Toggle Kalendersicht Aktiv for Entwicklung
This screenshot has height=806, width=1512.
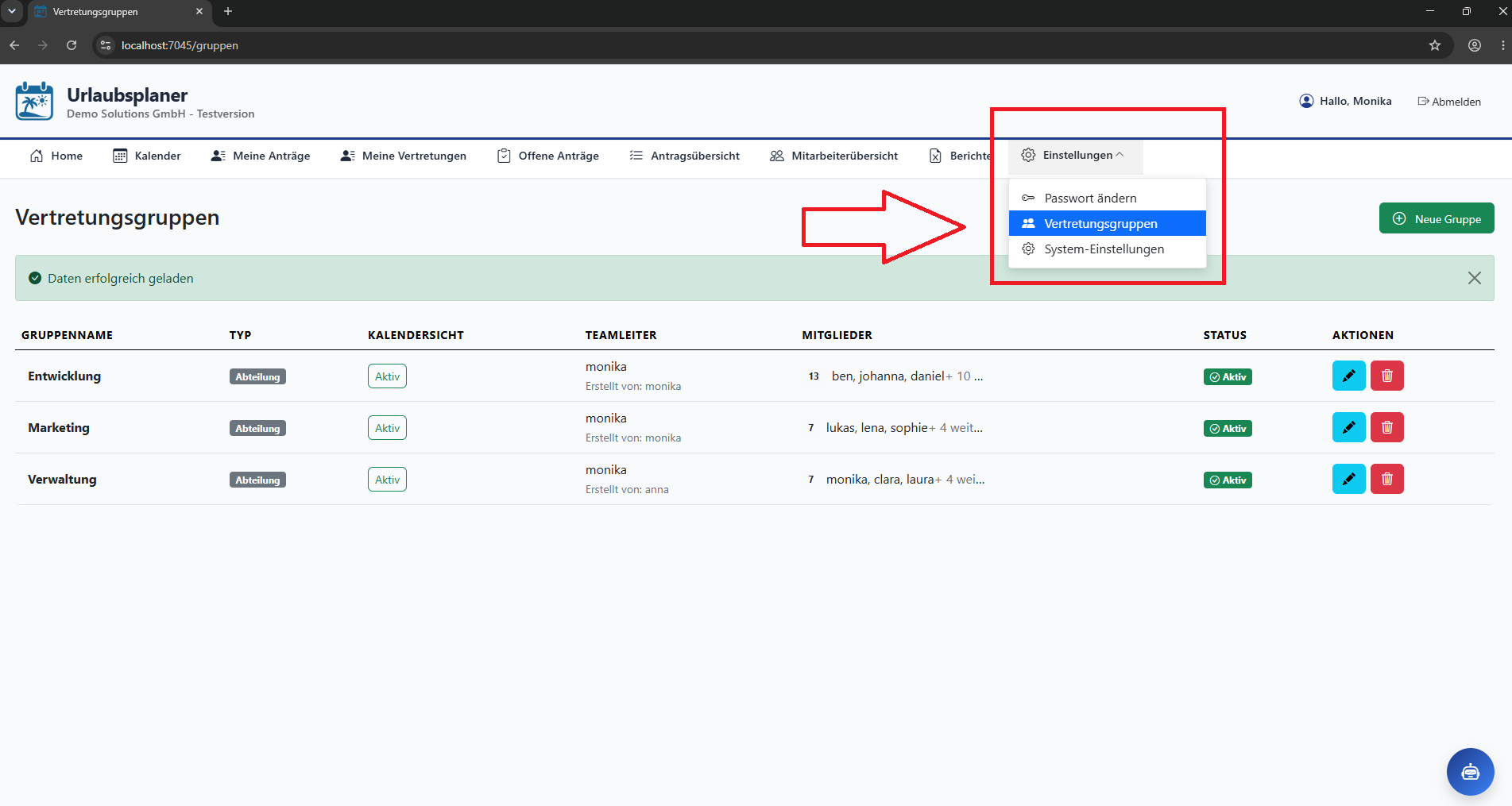[x=387, y=376]
